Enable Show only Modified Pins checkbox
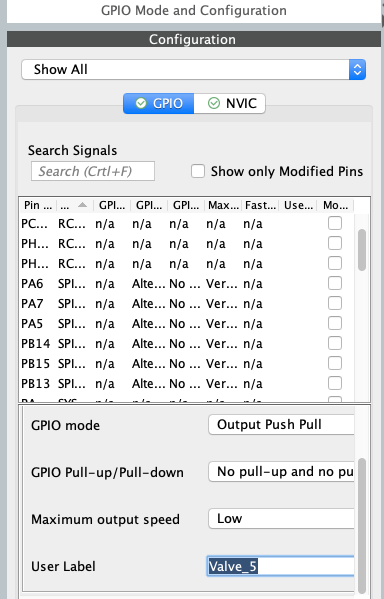 (x=198, y=171)
